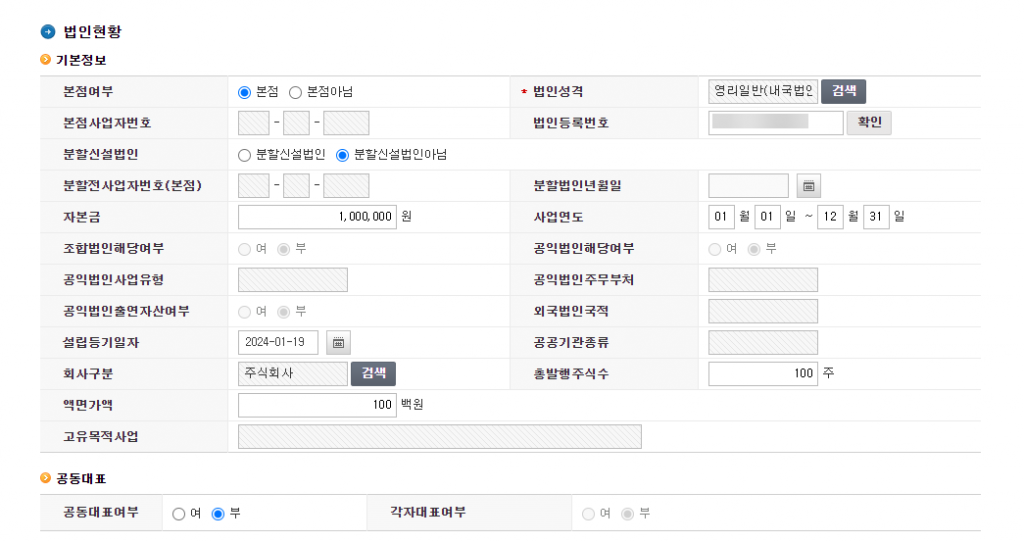Click 사업연도 end day field showing 31
This screenshot has height=542, width=1024.
[x=876, y=217]
